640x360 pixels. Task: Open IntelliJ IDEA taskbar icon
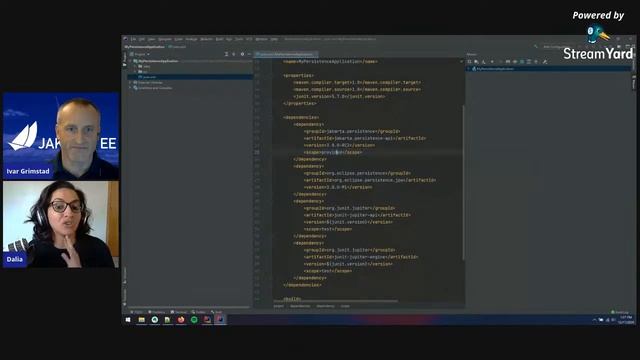[220, 320]
